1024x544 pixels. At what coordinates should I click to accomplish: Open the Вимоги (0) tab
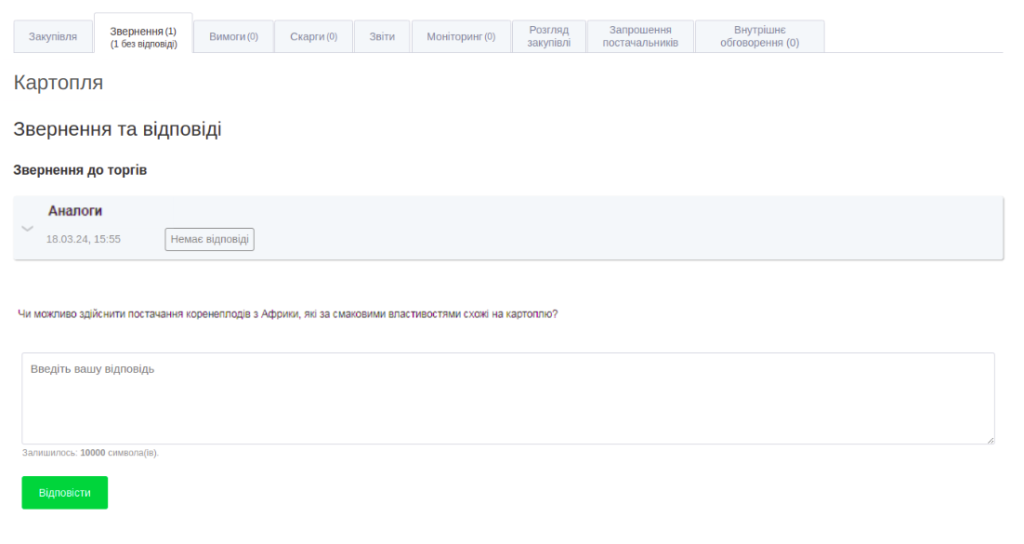233,37
